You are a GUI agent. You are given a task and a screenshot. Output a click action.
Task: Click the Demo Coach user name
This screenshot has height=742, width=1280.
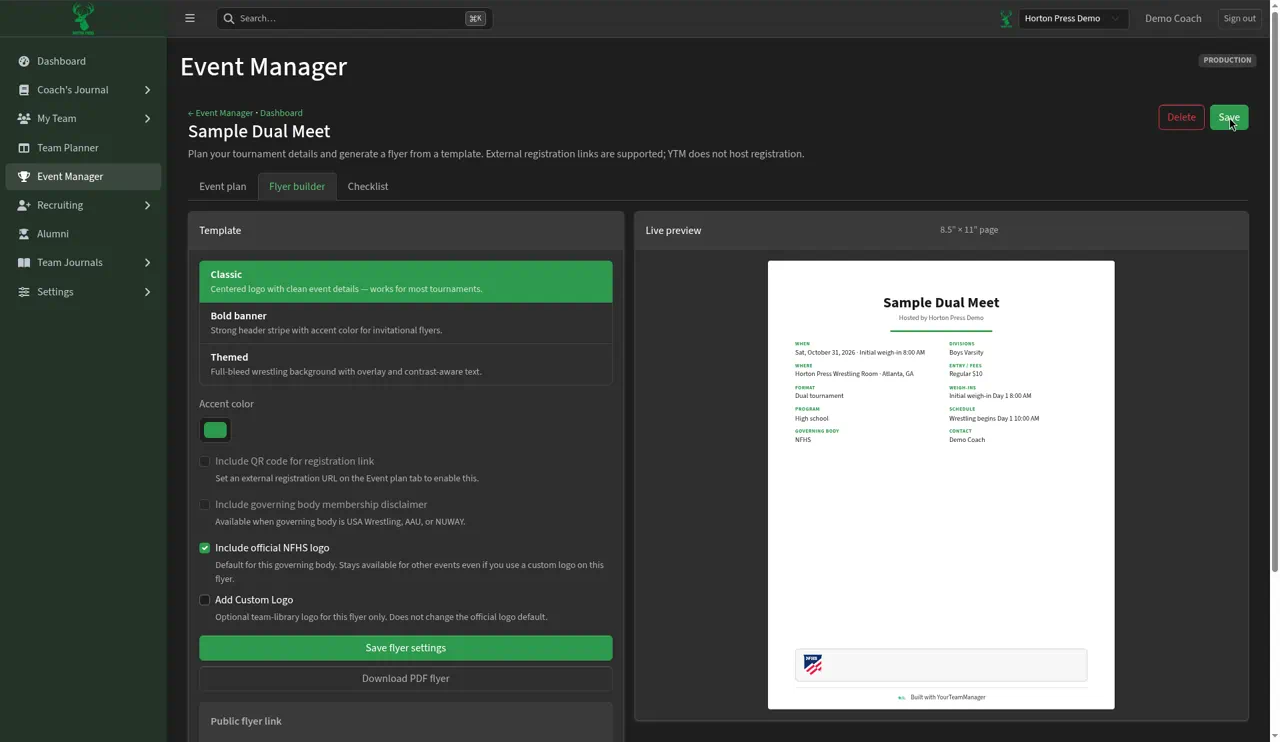(x=1173, y=18)
